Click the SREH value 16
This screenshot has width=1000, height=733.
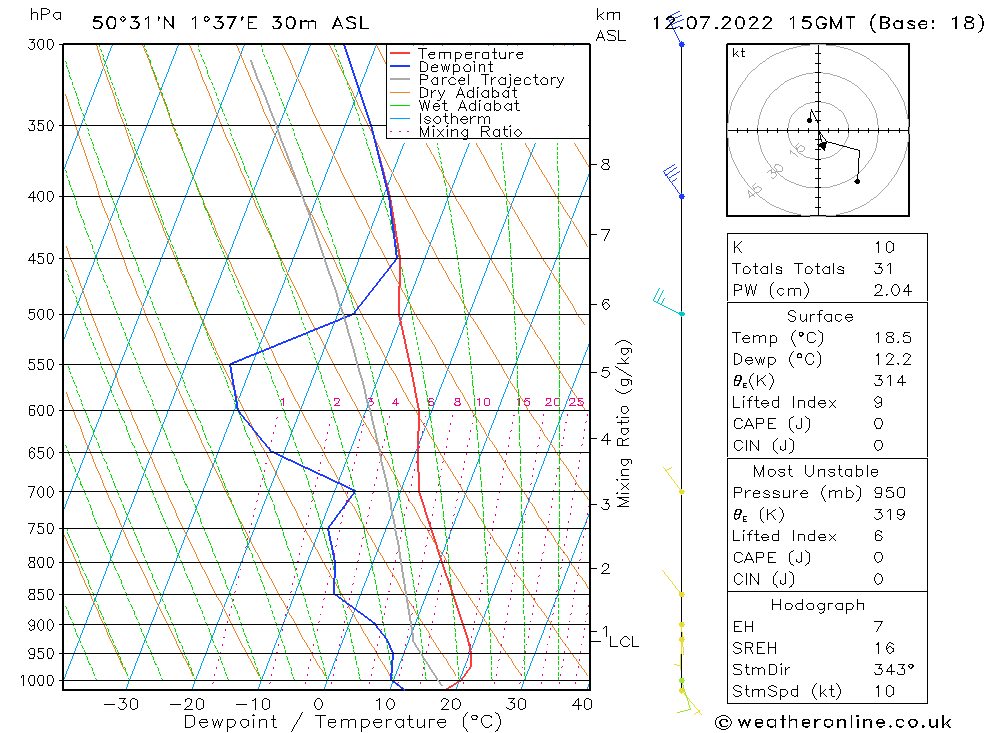click(x=885, y=648)
